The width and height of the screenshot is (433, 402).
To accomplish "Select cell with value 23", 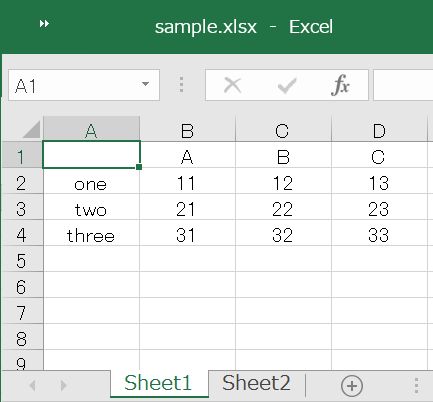I will pos(379,207).
